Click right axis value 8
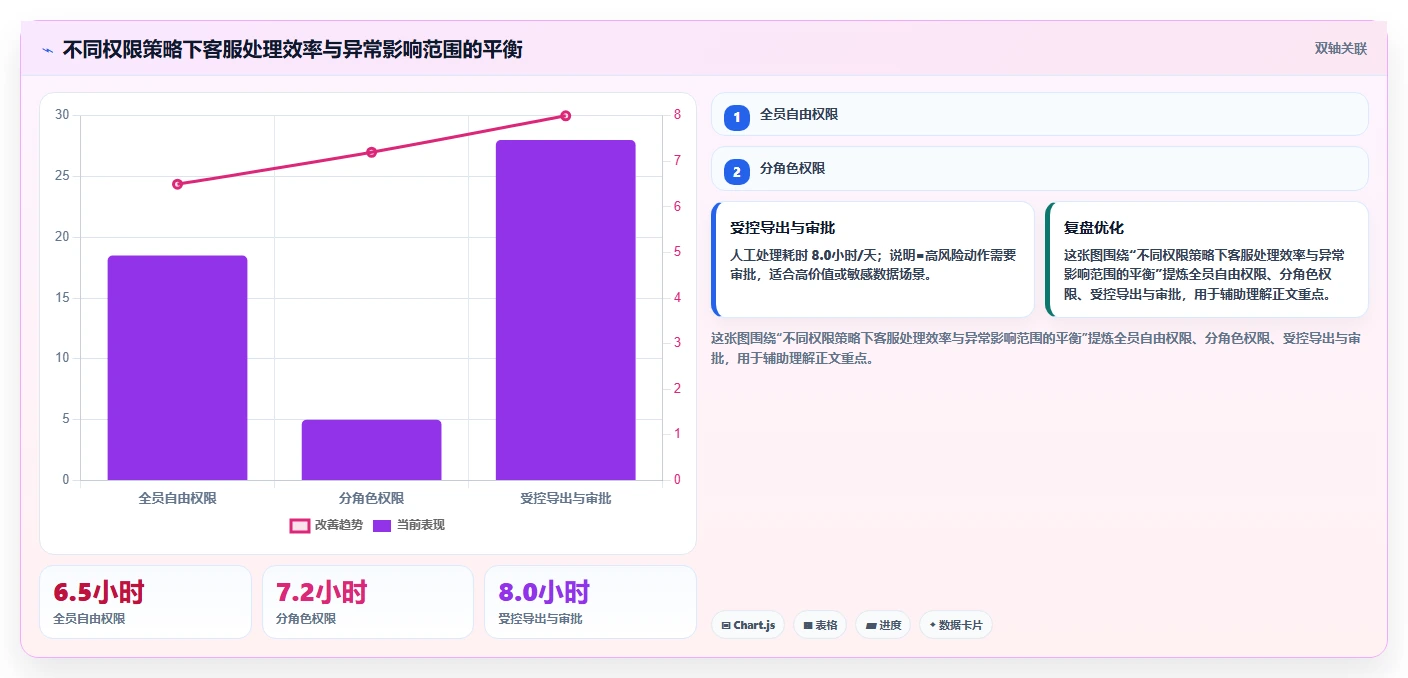 point(677,115)
